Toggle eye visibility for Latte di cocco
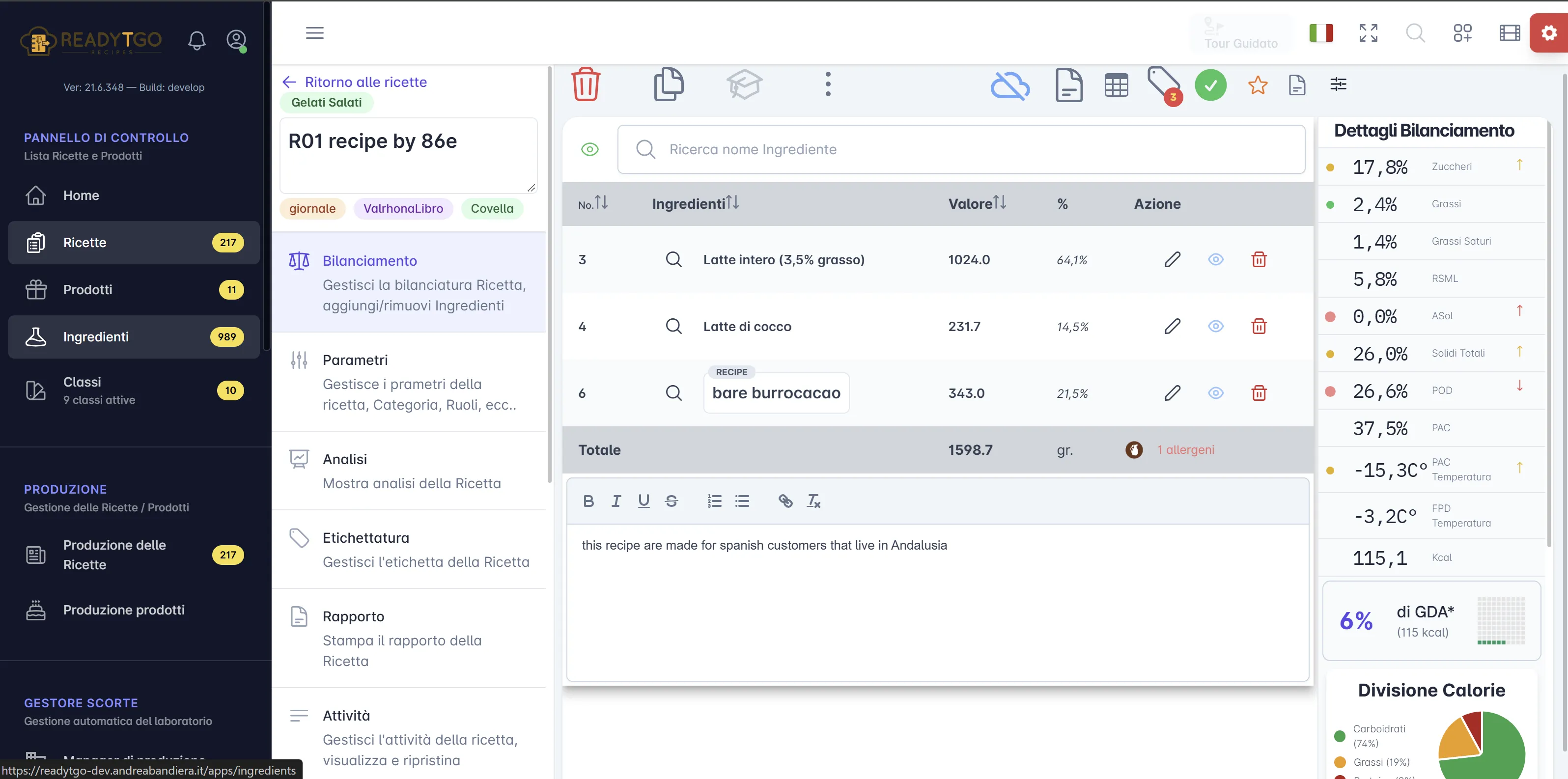The image size is (1568, 779). (x=1216, y=326)
